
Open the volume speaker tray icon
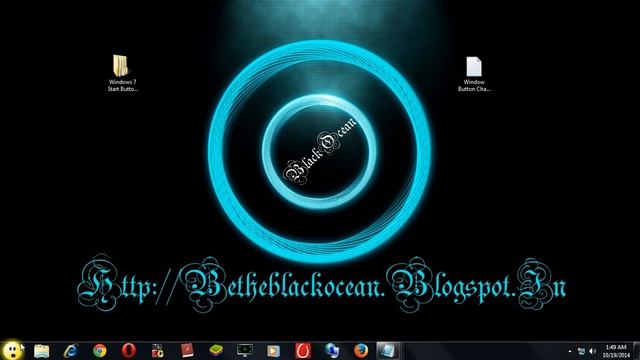(593, 351)
